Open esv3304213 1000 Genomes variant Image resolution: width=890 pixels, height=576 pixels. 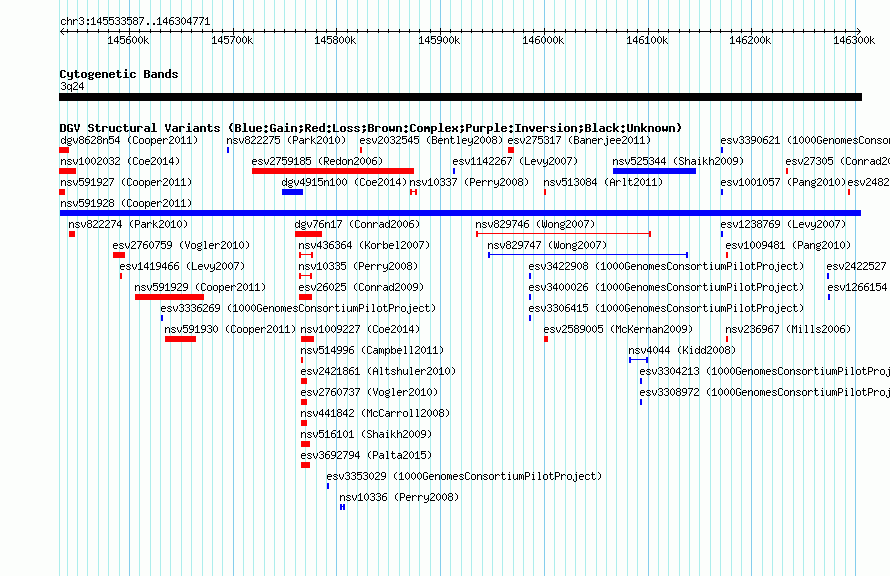[x=764, y=371]
